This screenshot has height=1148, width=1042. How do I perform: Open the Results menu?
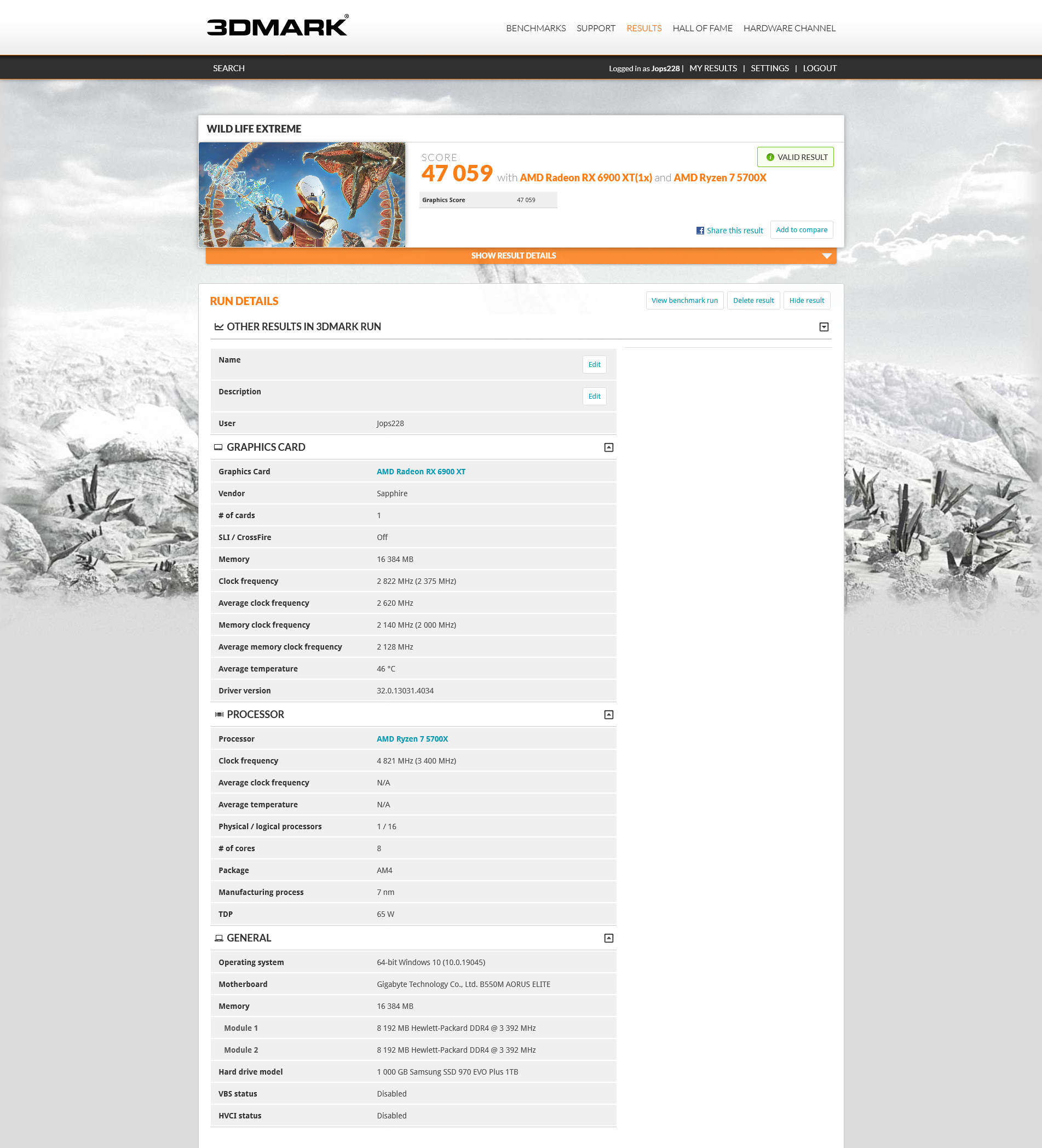point(643,28)
